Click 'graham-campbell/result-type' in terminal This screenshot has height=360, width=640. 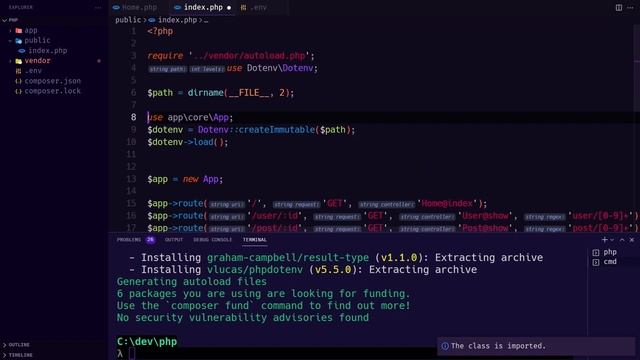tap(288, 258)
